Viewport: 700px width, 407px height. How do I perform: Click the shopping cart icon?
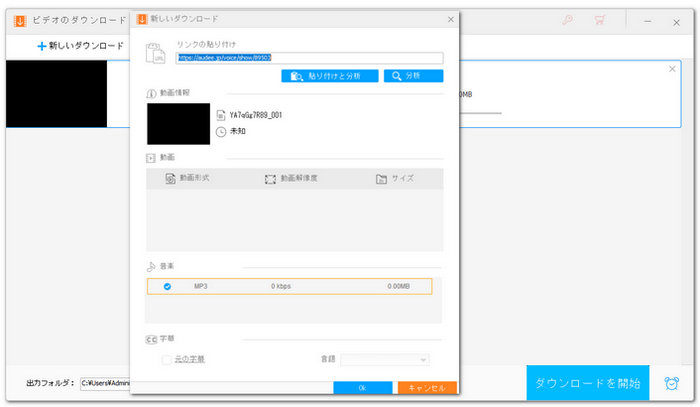tap(600, 20)
